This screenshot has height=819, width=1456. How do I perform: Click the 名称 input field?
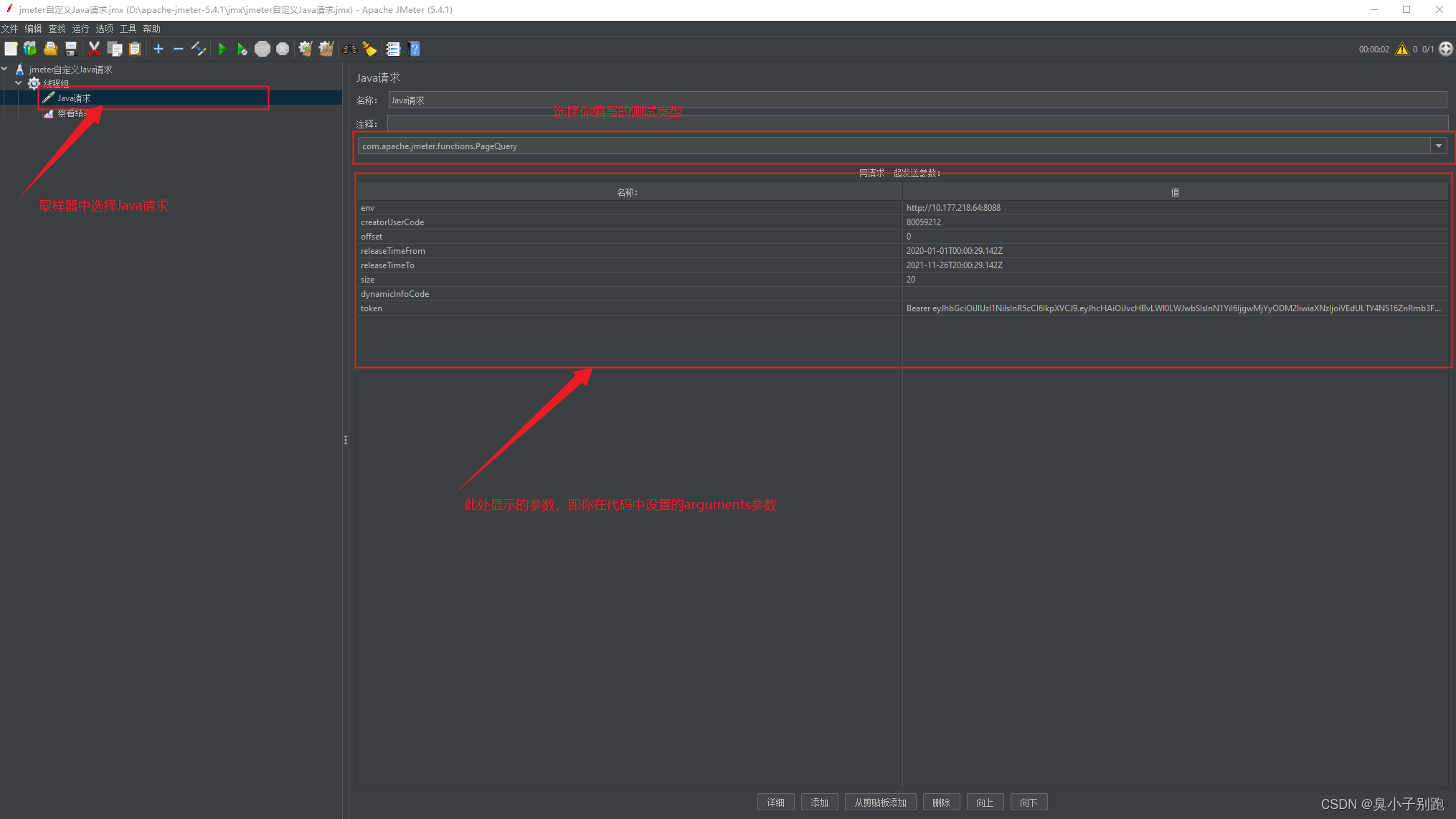tap(917, 100)
